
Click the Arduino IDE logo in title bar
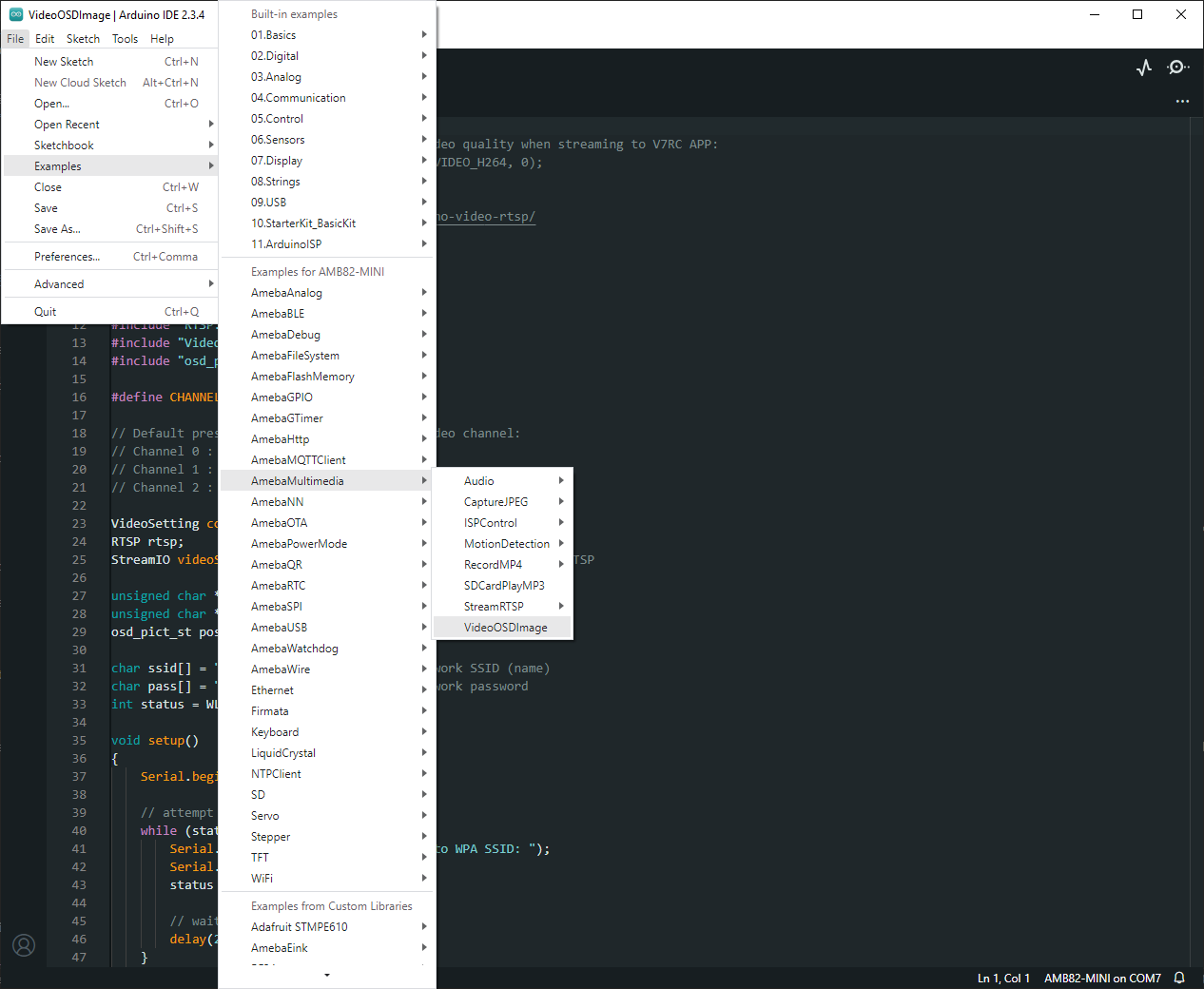point(16,14)
